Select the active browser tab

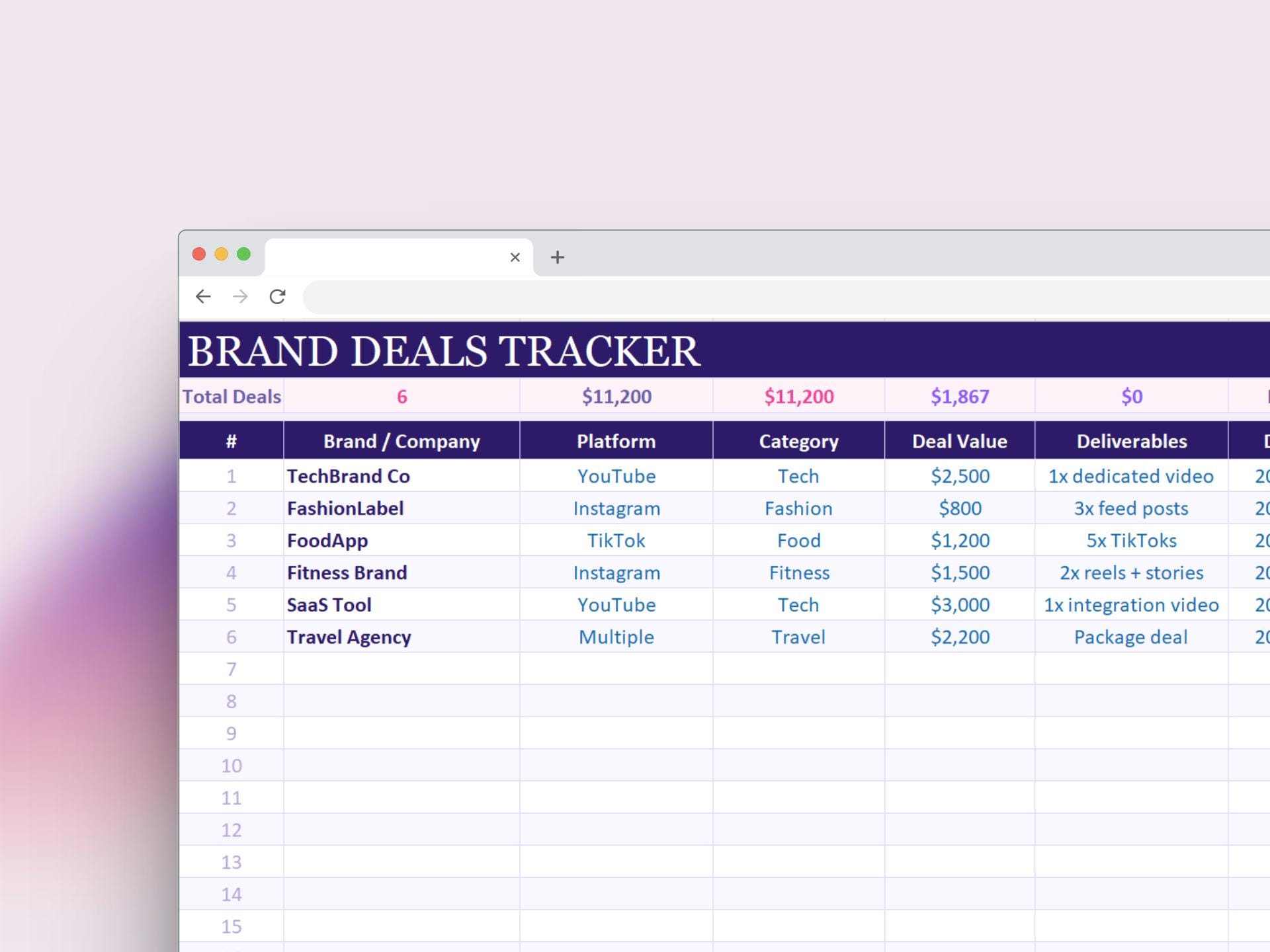tap(399, 257)
